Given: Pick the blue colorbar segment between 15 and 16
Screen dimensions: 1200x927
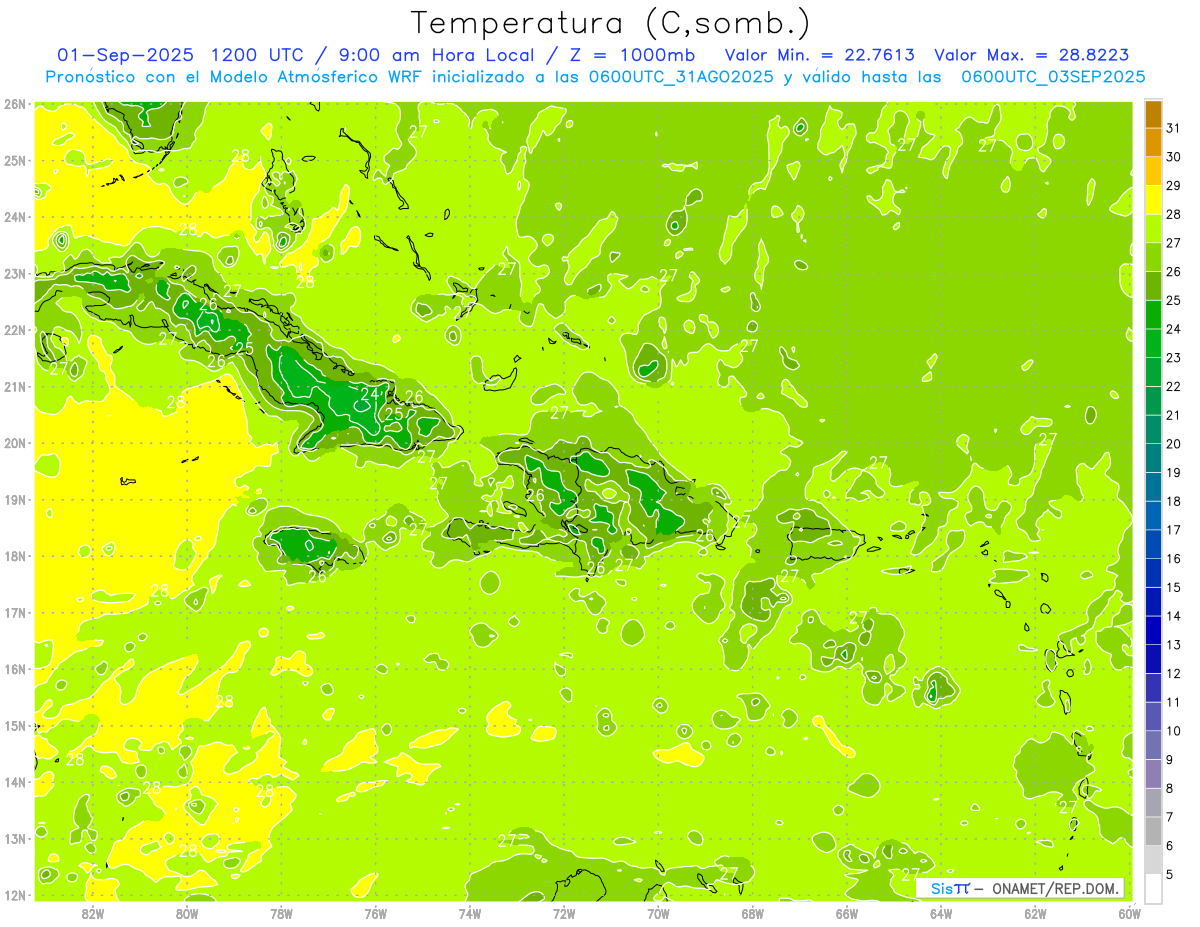Looking at the screenshot, I should coord(1153,573).
